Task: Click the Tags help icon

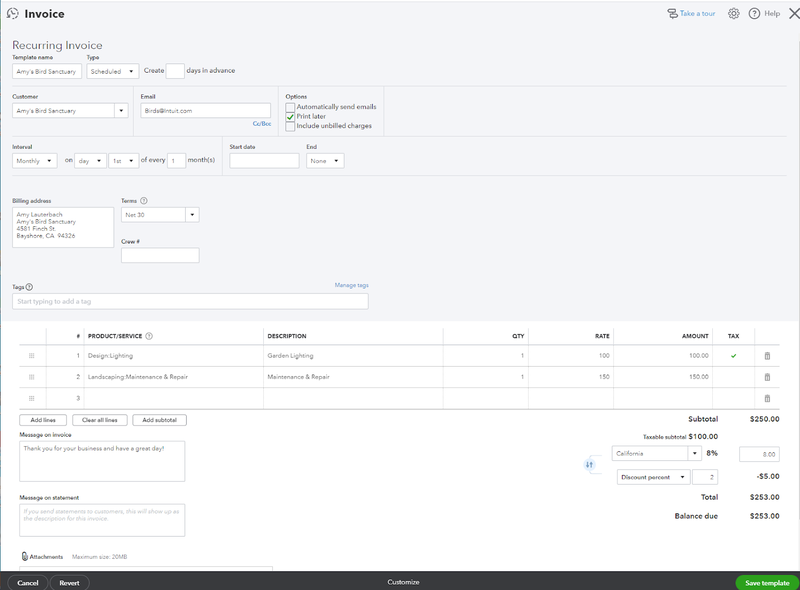Action: [30, 287]
